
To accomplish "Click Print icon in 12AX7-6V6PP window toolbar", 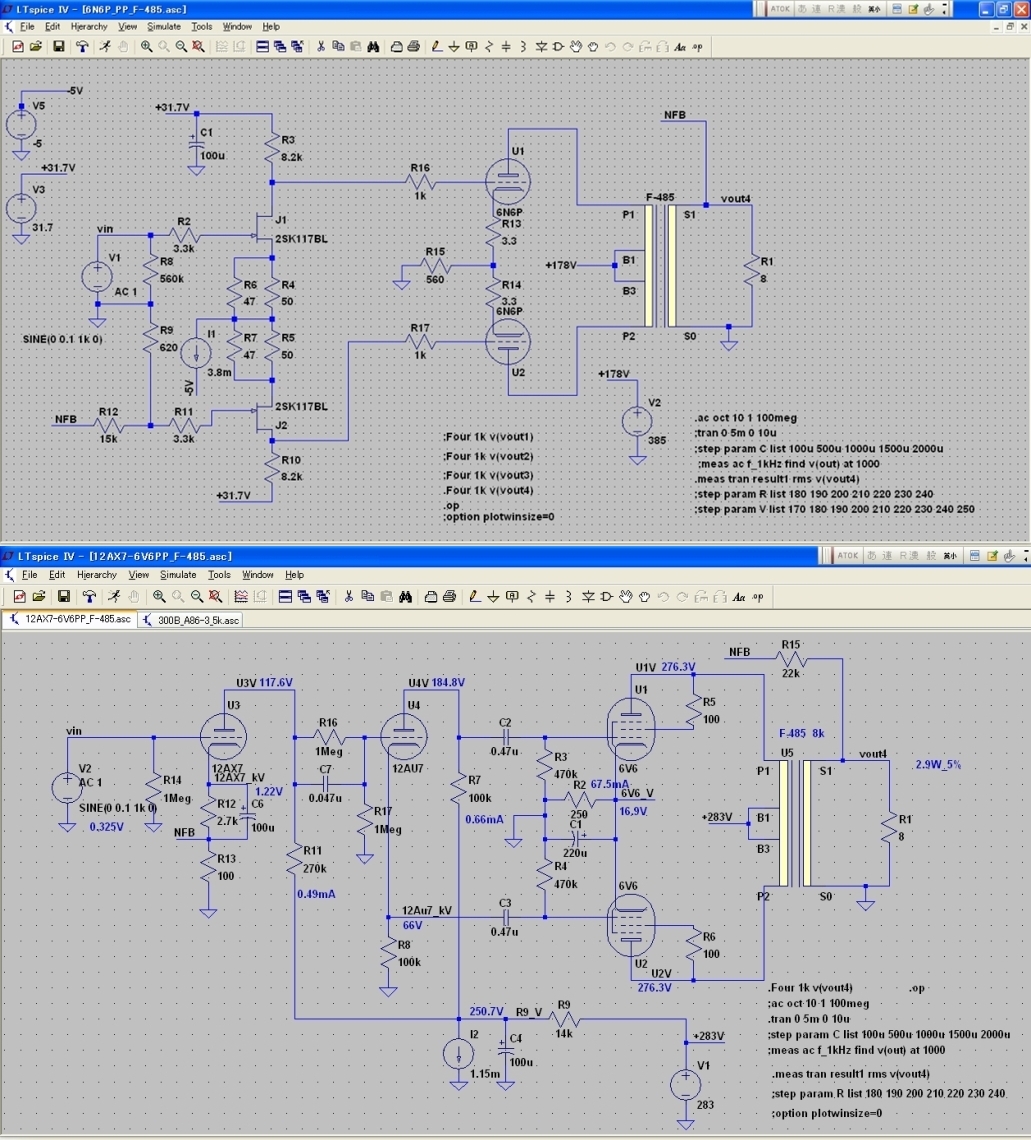I will click(449, 597).
